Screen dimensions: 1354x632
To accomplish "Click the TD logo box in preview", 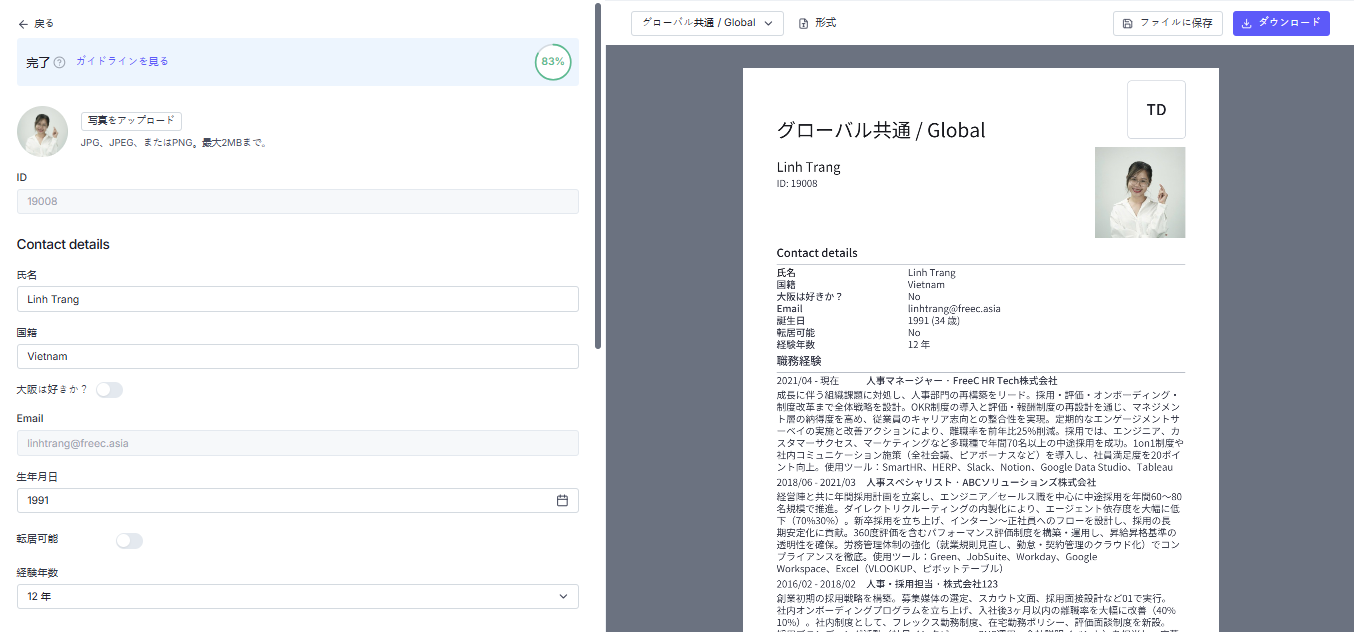I will (x=1156, y=109).
